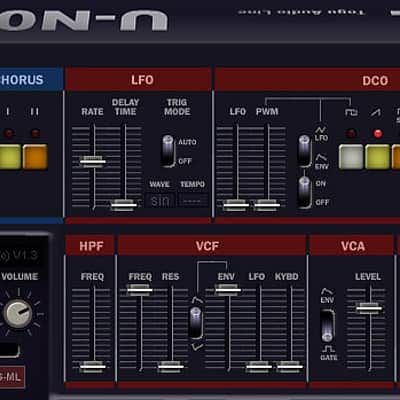Click the HPF FREQ slider handle
Image resolution: width=400 pixels, height=400 pixels.
point(93,367)
